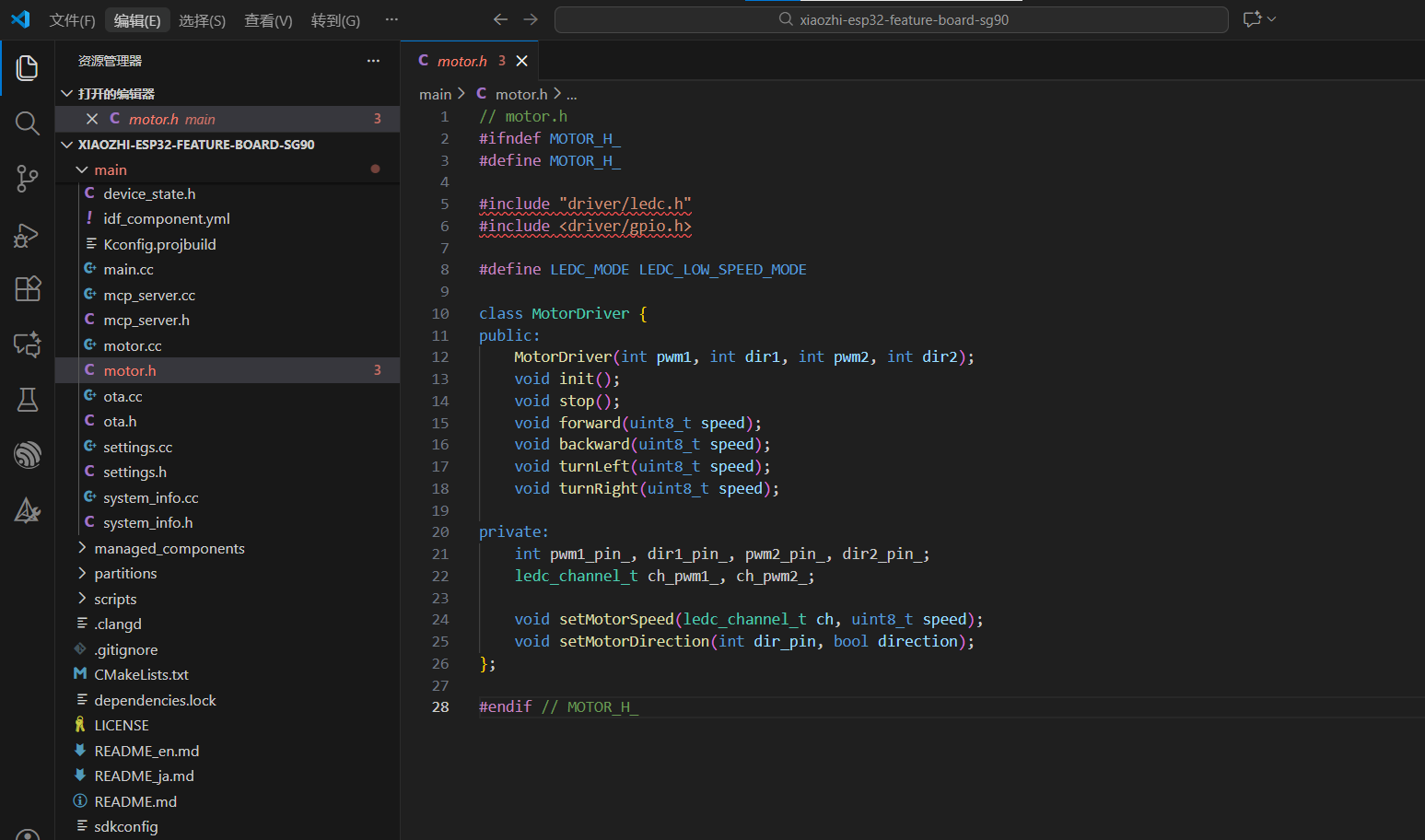Open explorer panel more actions ellipsis
Screen dimensions: 1425x840
pyautogui.click(x=373, y=61)
